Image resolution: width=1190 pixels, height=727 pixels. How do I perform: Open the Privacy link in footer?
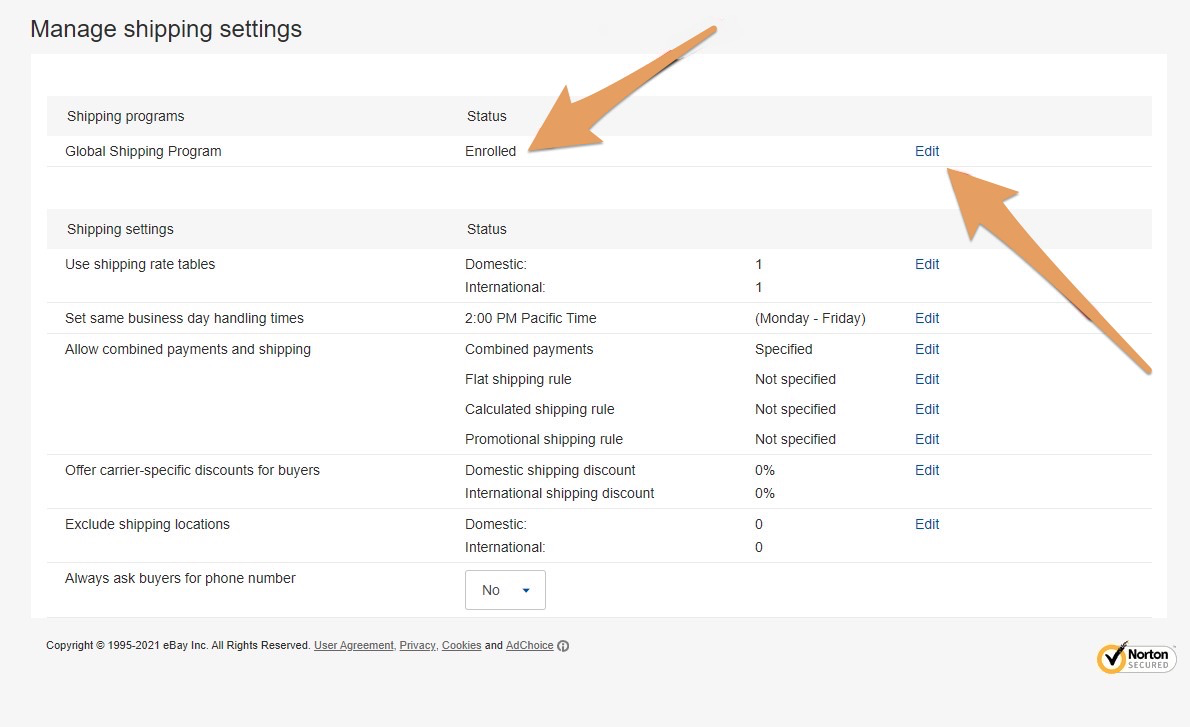tap(417, 645)
